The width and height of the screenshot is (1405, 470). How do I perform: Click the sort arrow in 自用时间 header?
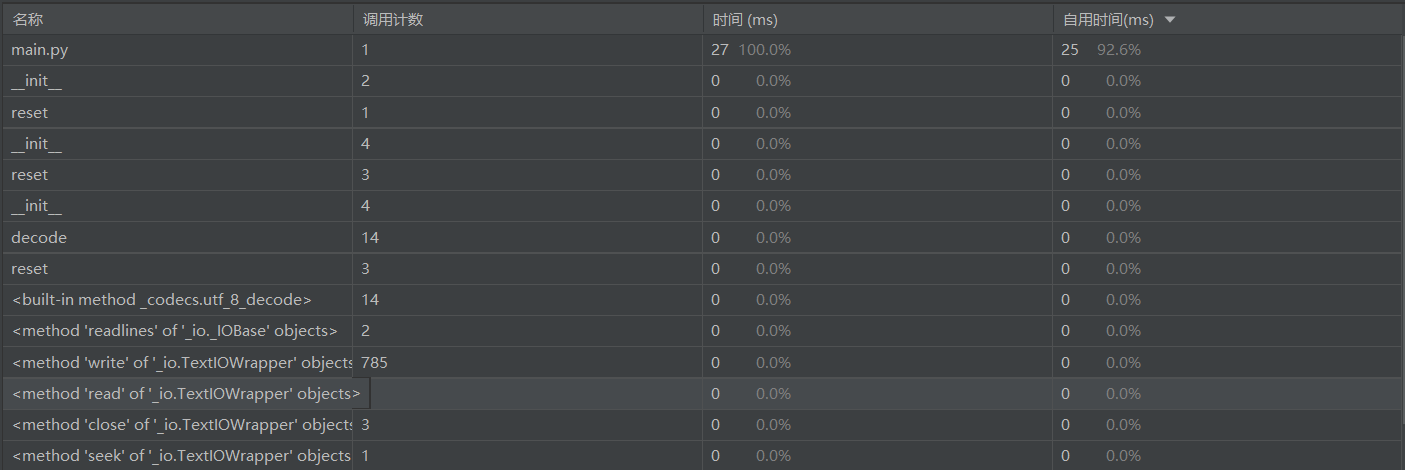(x=1170, y=19)
